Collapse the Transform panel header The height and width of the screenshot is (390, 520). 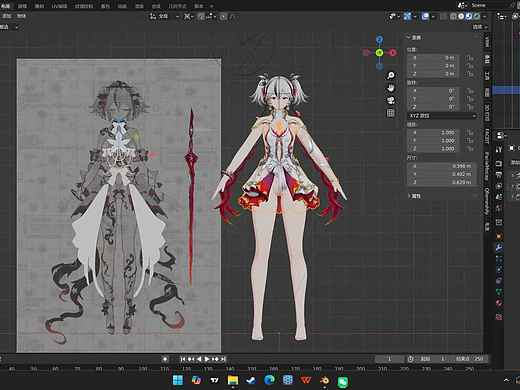click(415, 38)
